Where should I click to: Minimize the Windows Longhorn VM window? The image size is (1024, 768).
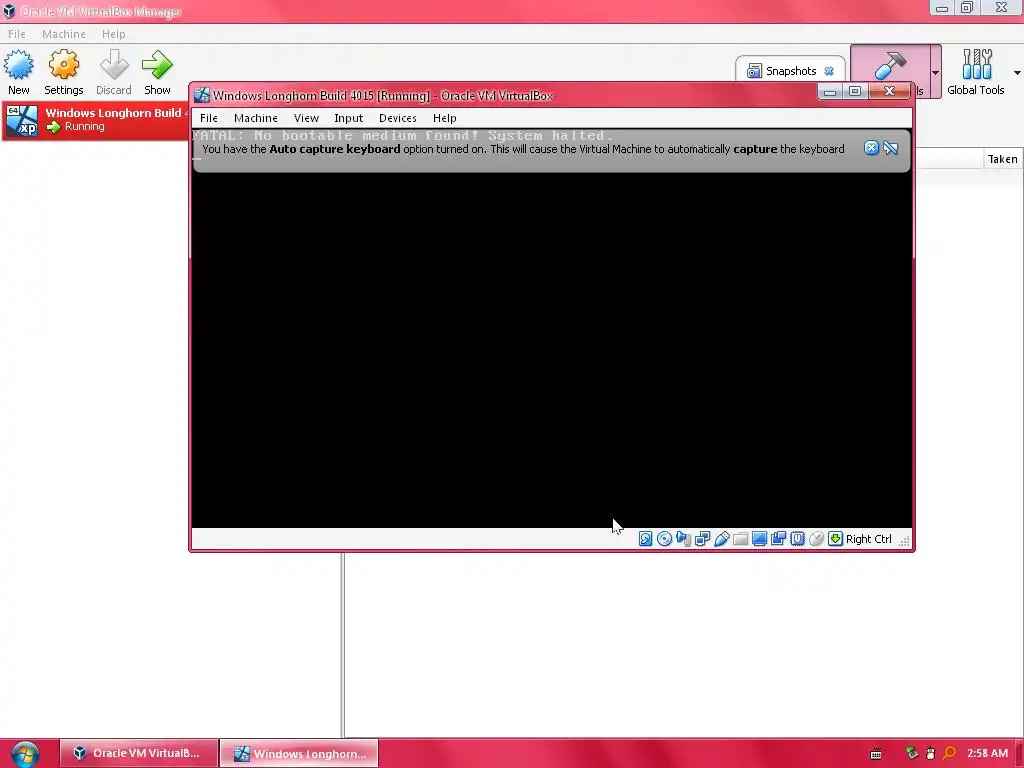pos(830,91)
